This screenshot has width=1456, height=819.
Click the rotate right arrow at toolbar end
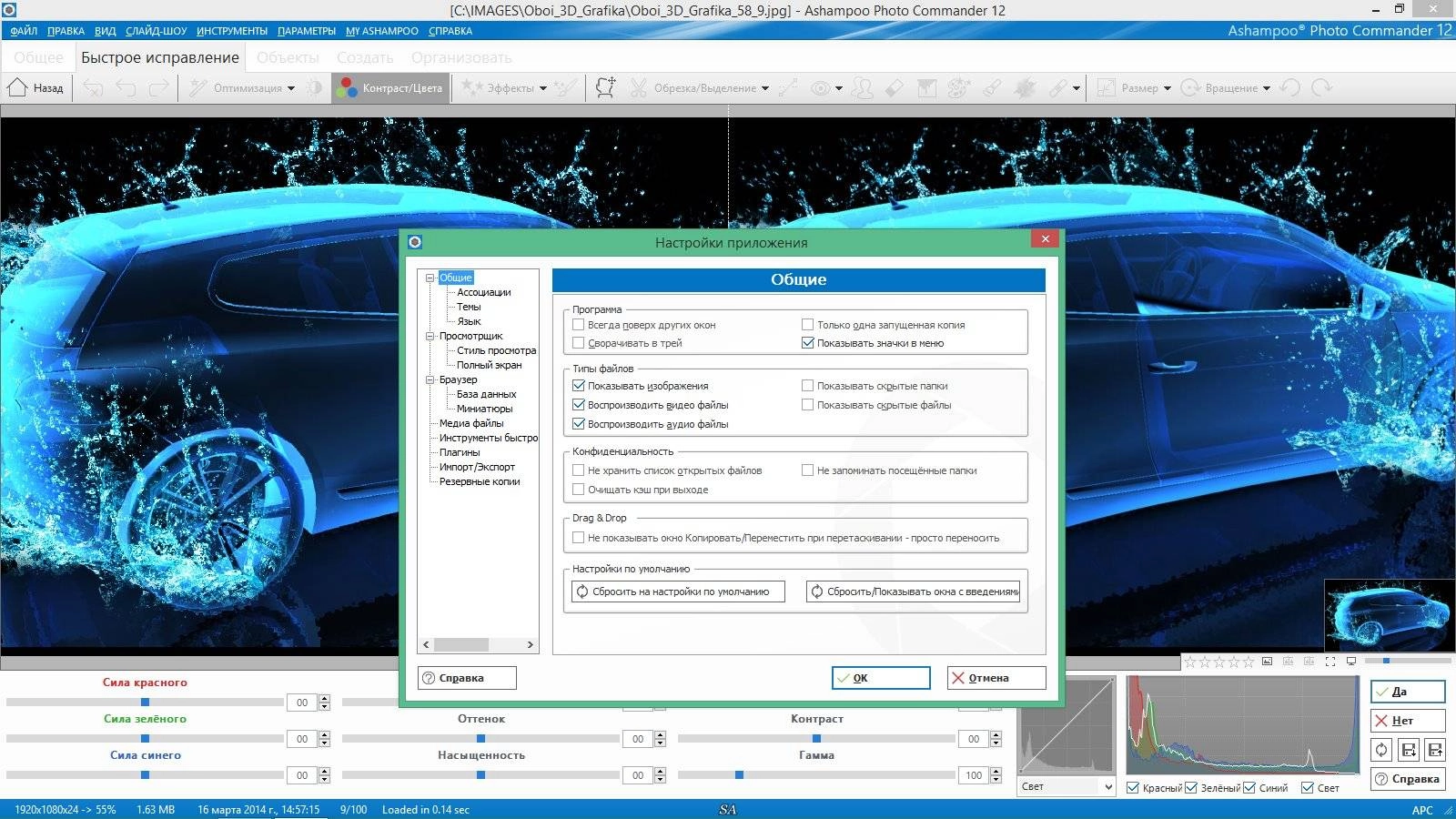(1322, 87)
